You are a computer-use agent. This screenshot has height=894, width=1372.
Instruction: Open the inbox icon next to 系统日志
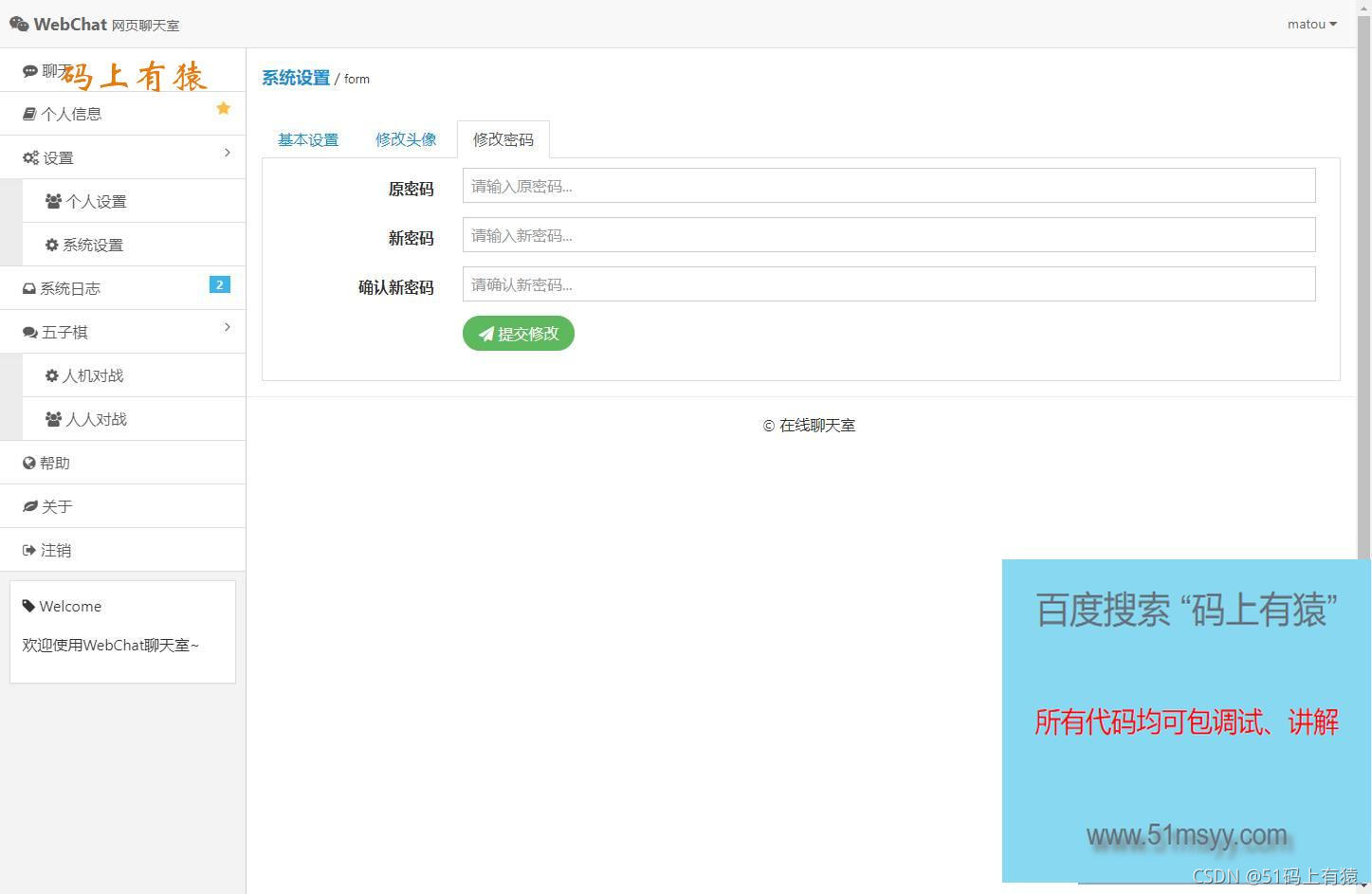(x=29, y=288)
